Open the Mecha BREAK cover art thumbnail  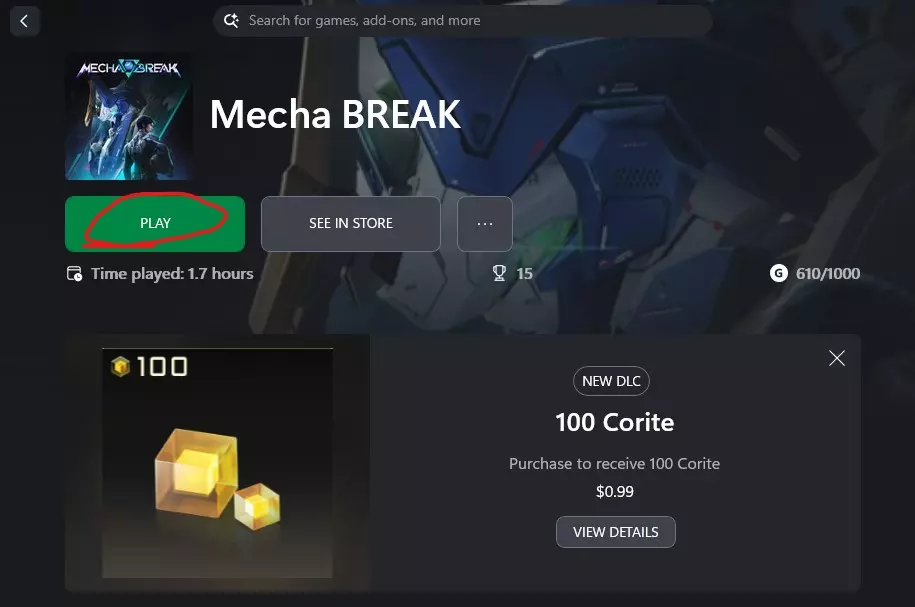(x=129, y=117)
